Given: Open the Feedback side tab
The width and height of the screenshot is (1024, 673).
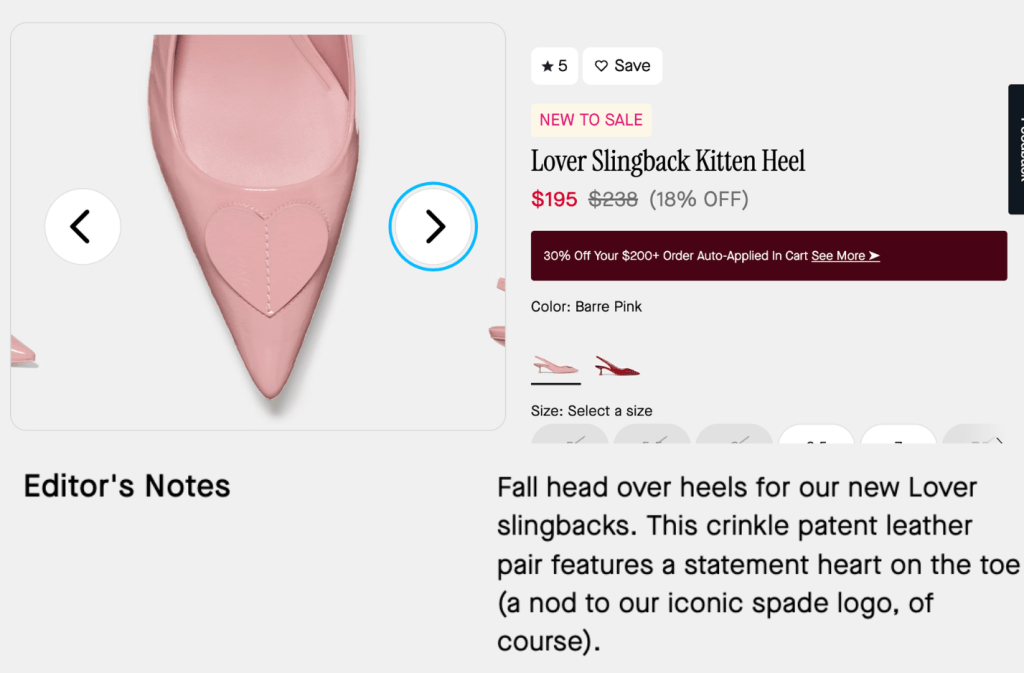Looking at the screenshot, I should (1016, 149).
